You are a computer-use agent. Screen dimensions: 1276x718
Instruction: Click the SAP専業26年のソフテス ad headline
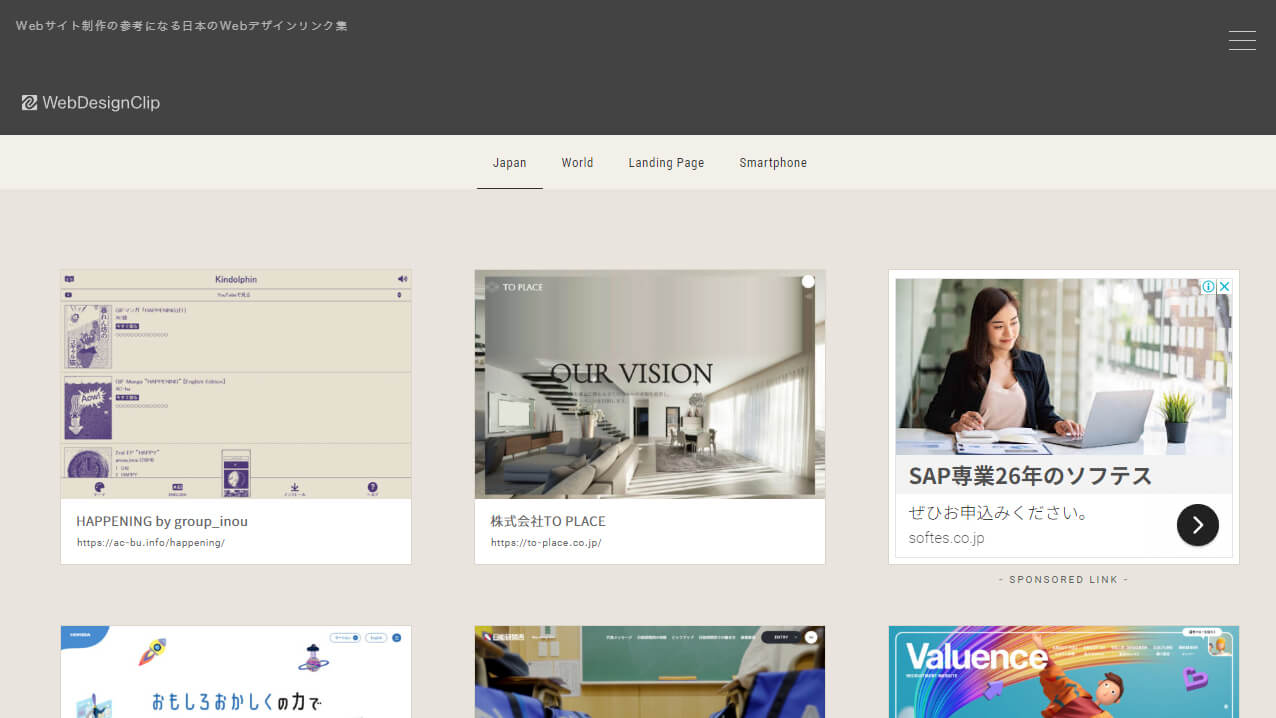coord(1030,475)
